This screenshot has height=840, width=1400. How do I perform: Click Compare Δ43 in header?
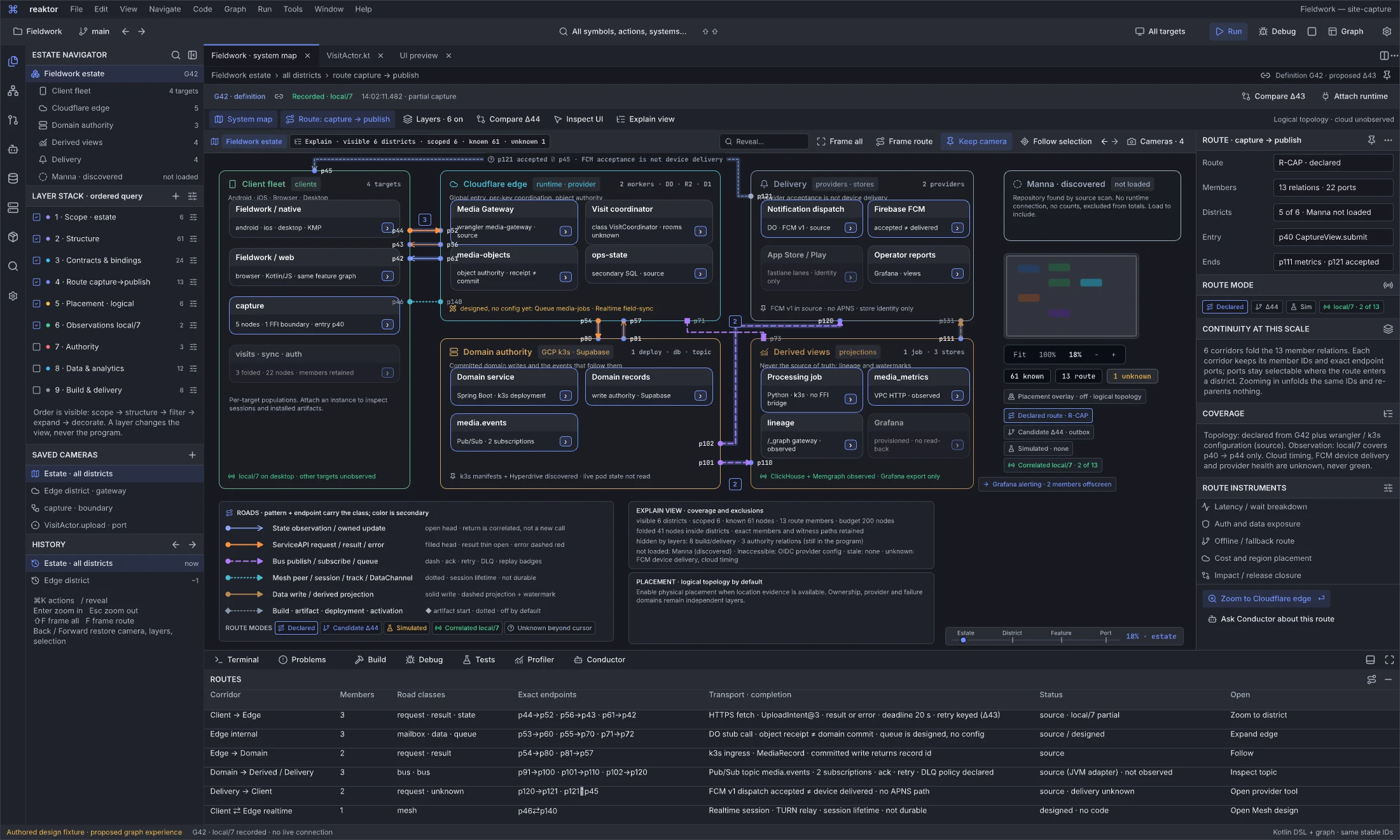pyautogui.click(x=1273, y=96)
